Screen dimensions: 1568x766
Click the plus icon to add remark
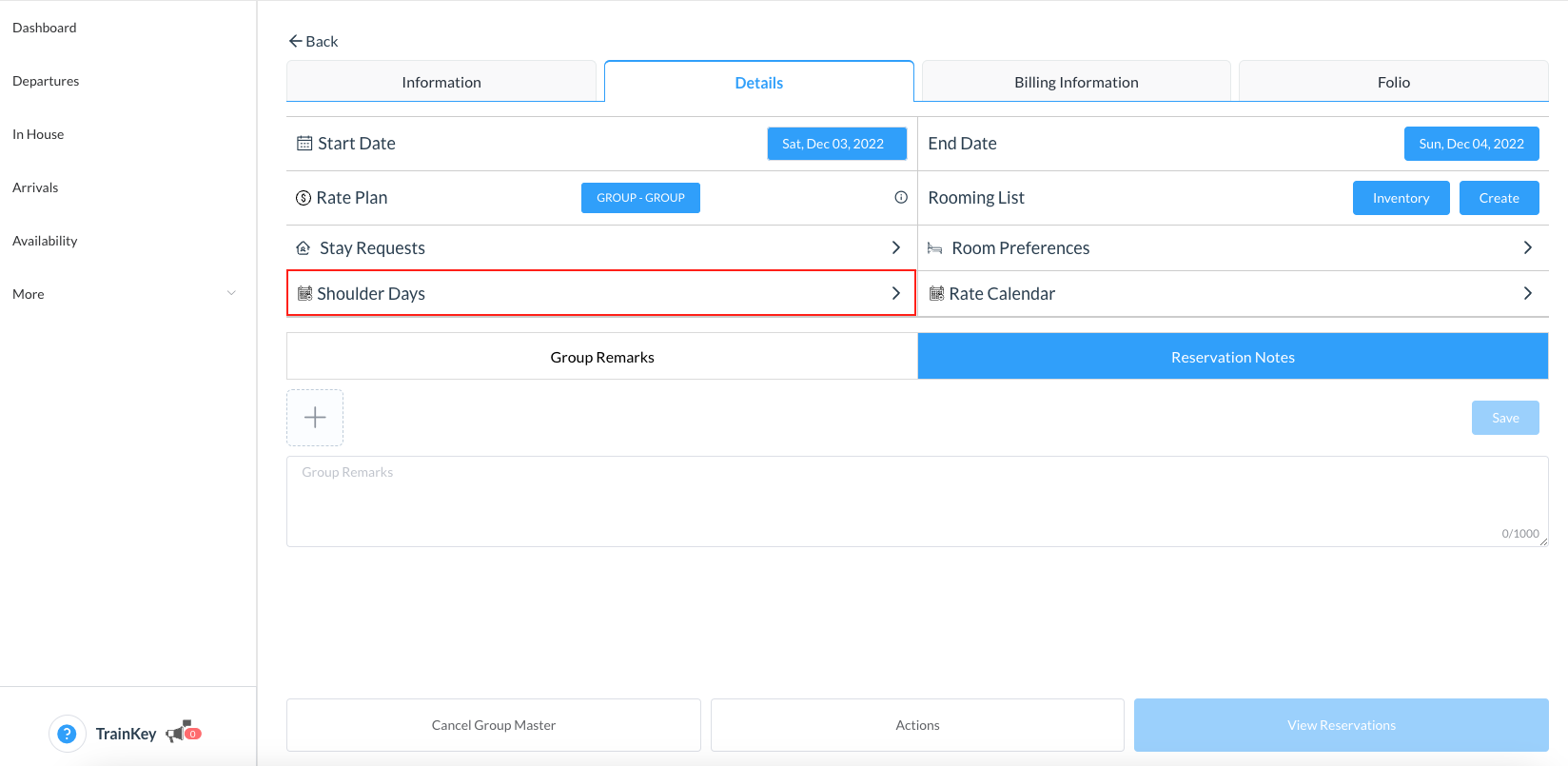(315, 418)
